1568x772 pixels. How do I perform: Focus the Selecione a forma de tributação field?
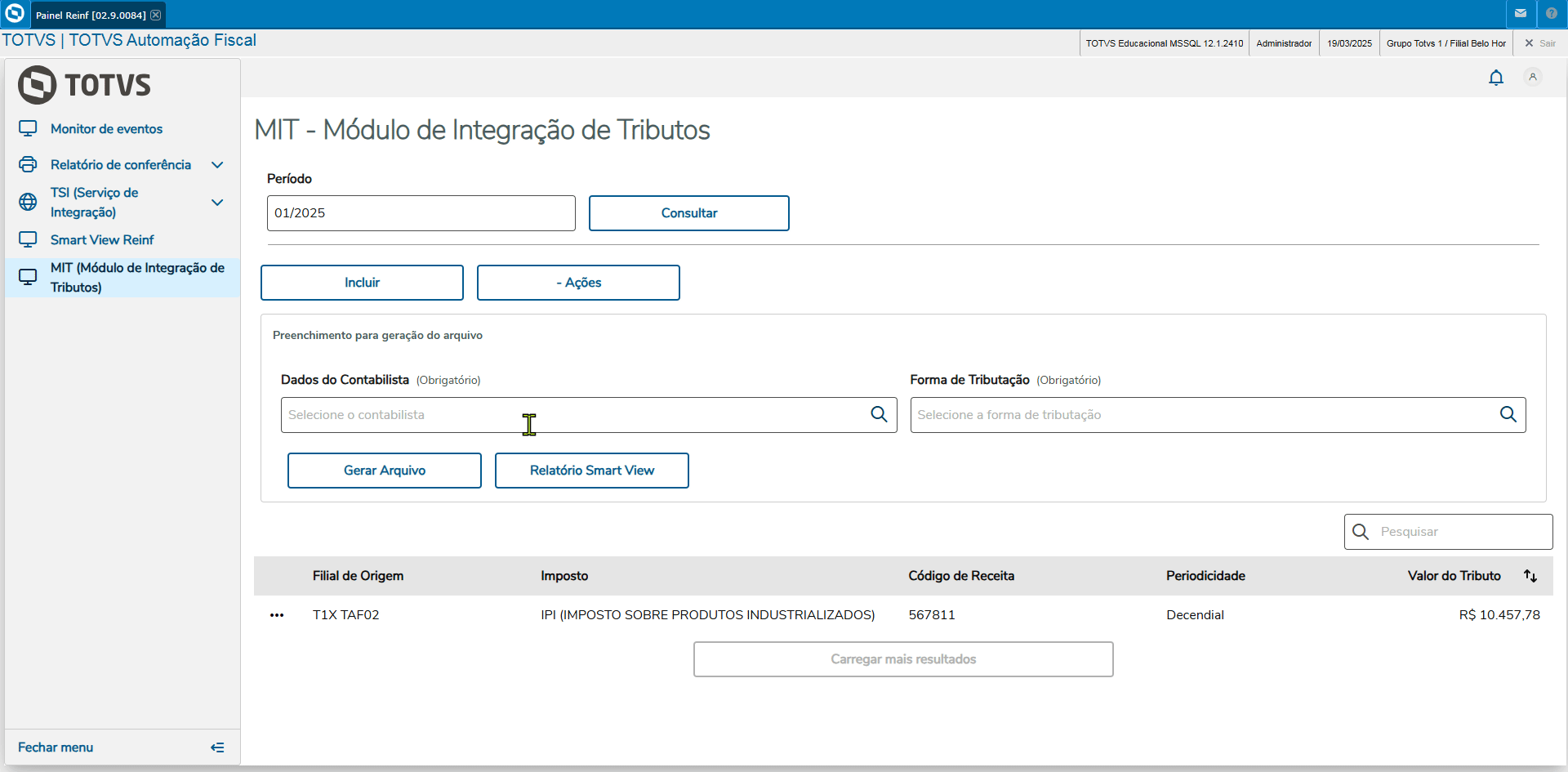1218,415
